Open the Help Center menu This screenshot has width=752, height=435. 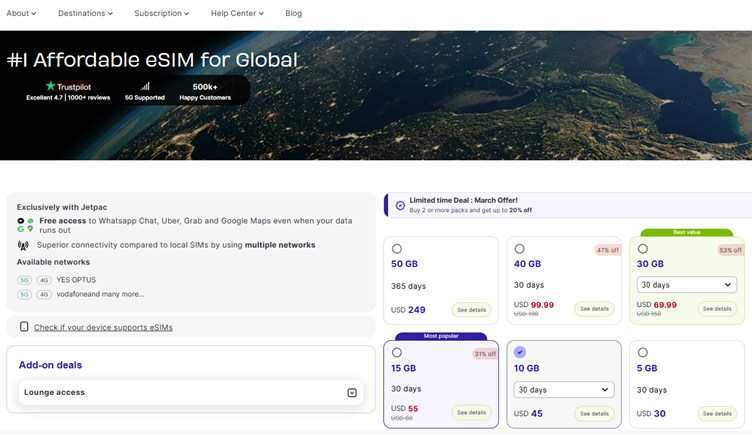click(x=237, y=13)
